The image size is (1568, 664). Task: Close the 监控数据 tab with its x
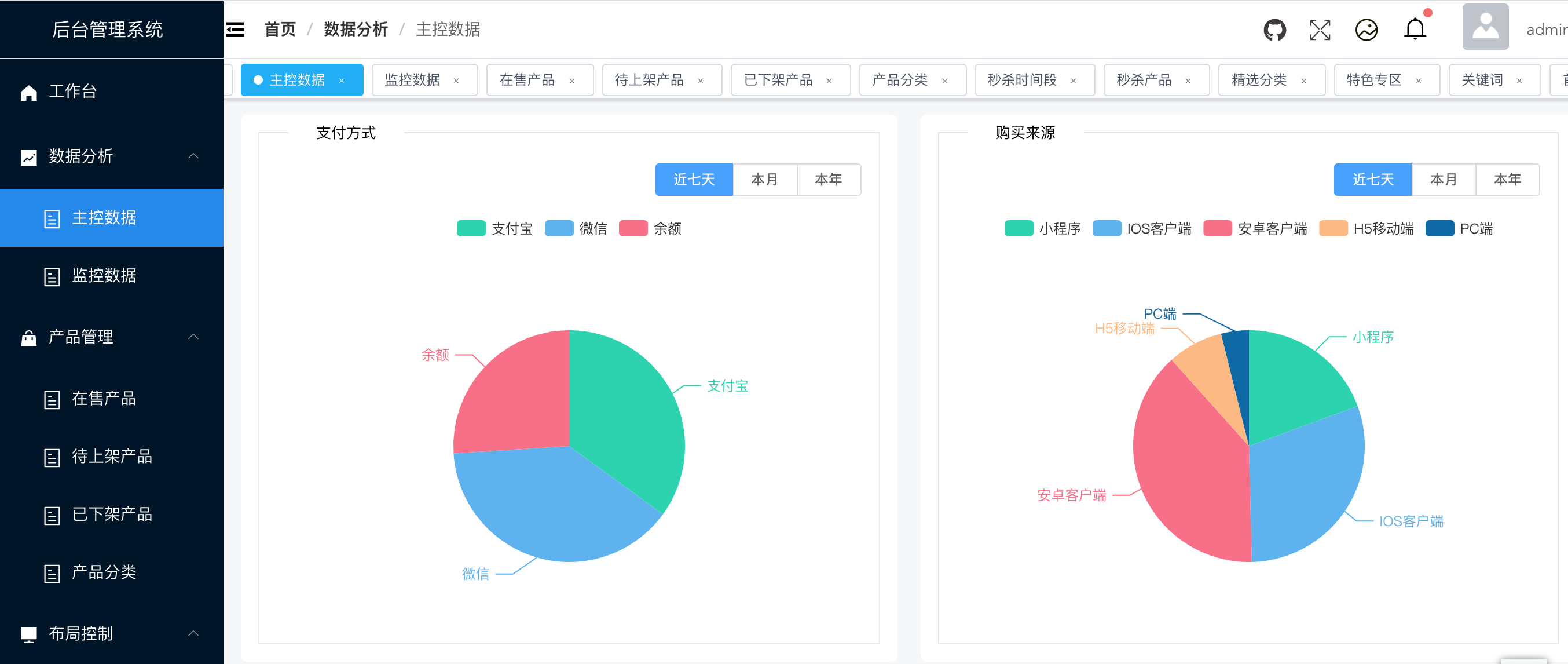(456, 81)
